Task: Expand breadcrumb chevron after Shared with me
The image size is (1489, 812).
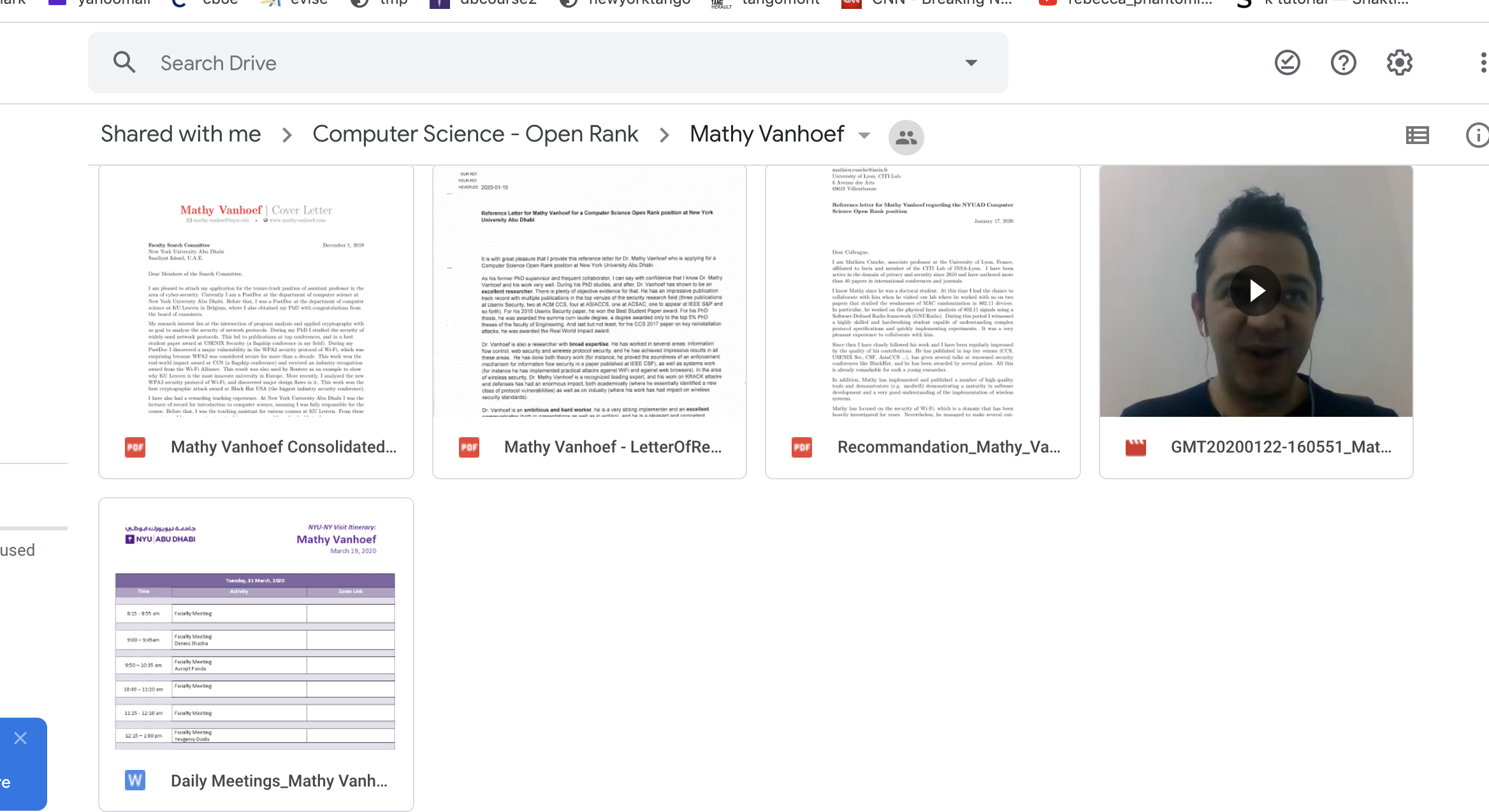Action: coord(287,135)
